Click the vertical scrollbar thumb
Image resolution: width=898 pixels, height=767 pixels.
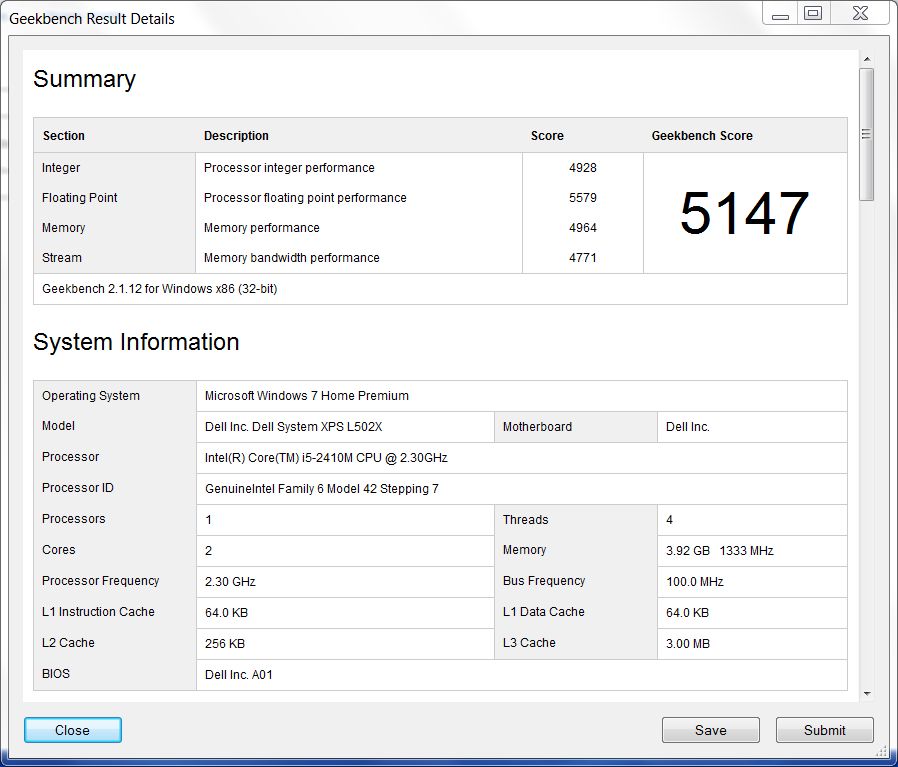(x=867, y=134)
